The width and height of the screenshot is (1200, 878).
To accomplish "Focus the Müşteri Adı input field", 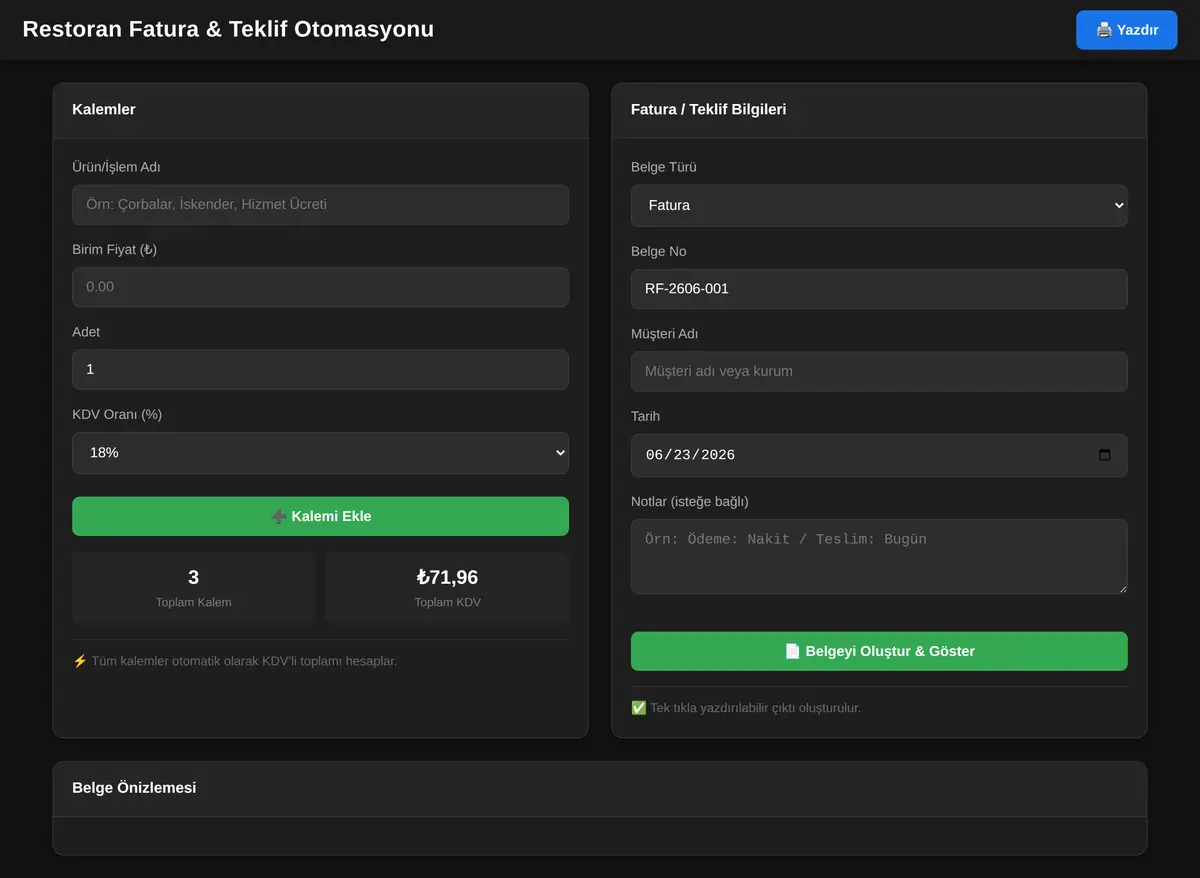I will click(x=879, y=371).
